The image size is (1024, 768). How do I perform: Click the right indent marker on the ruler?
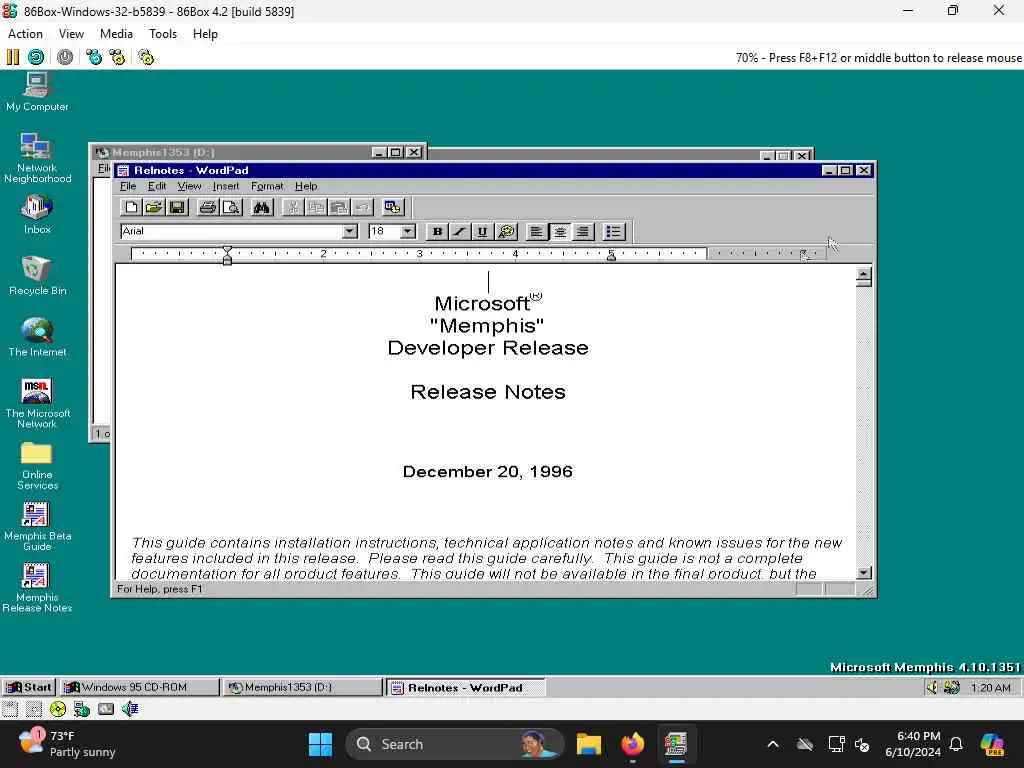[611, 257]
